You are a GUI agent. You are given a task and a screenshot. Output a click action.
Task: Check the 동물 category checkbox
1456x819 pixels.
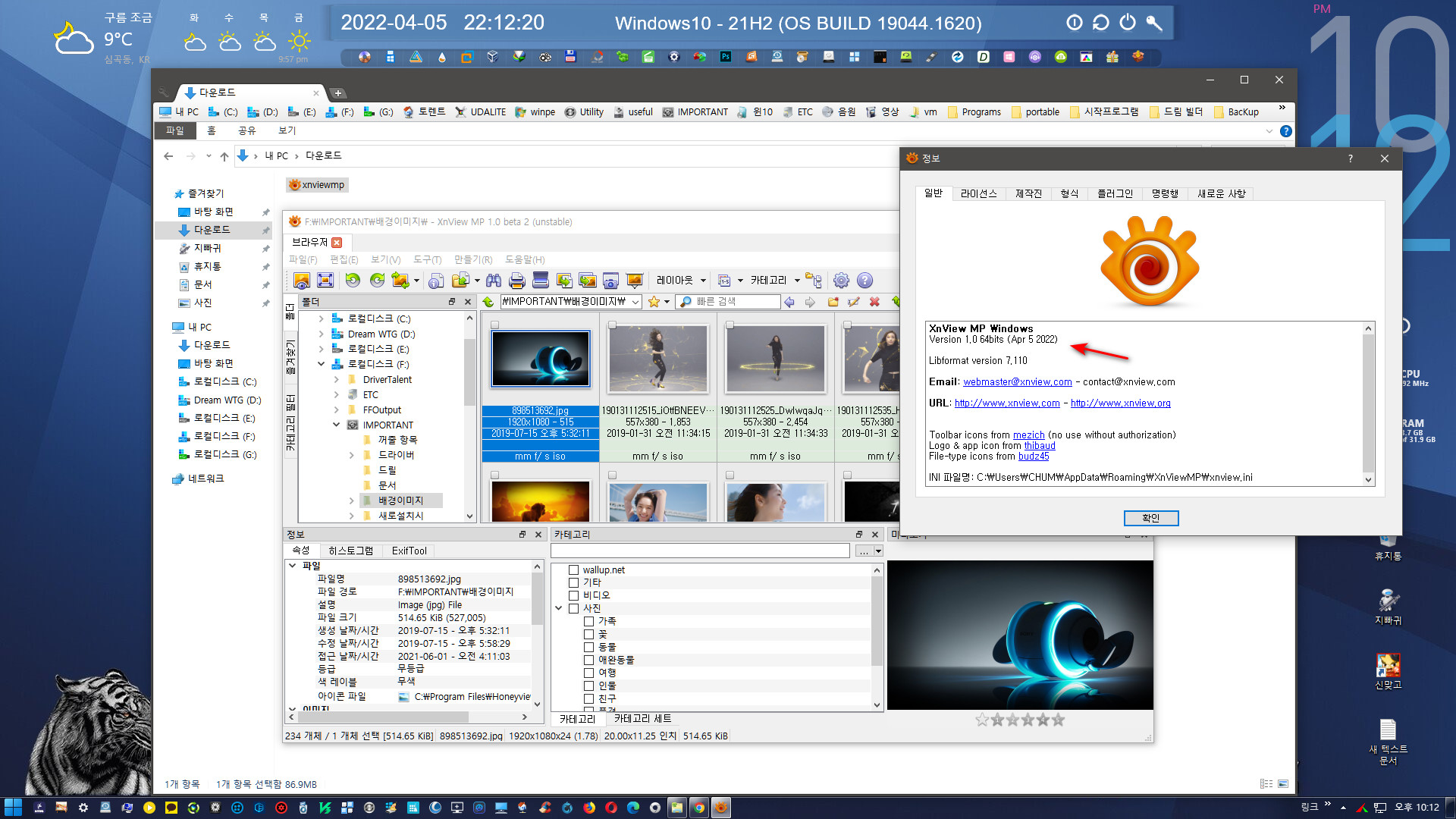point(588,648)
